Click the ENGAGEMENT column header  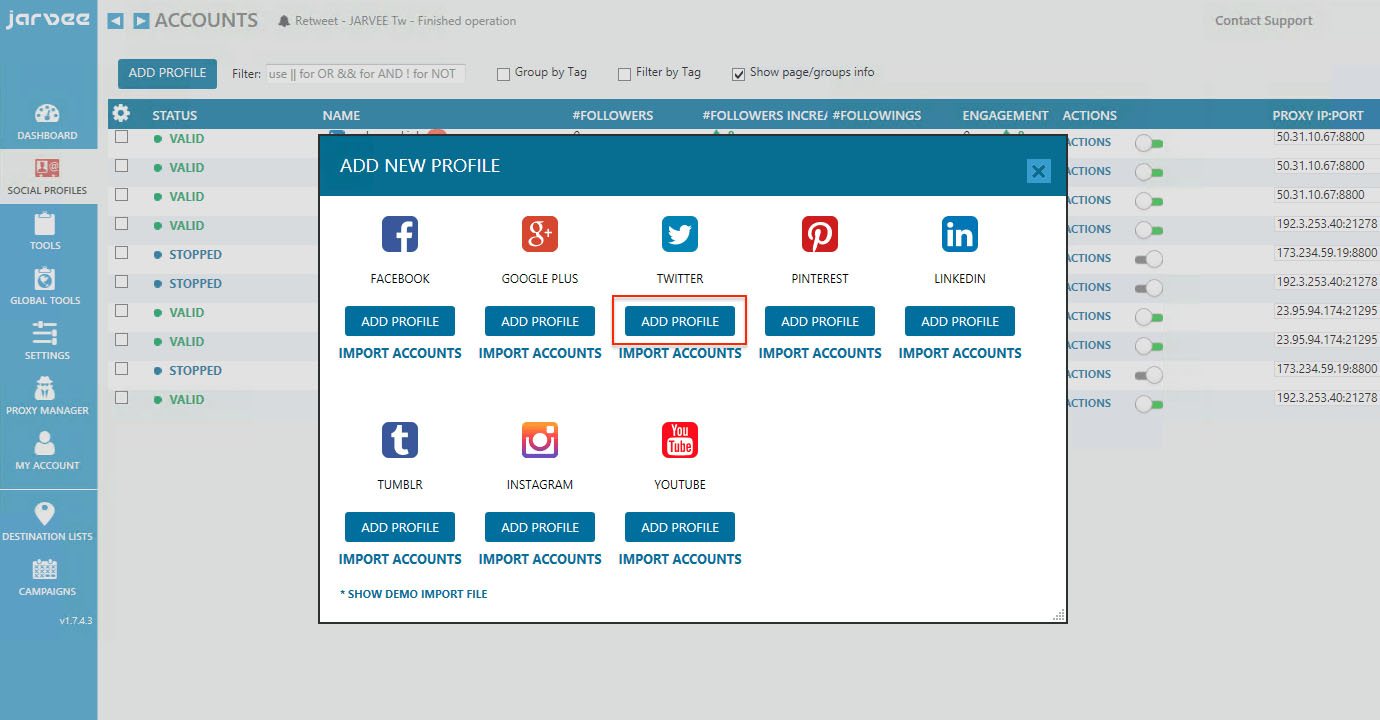click(1005, 115)
